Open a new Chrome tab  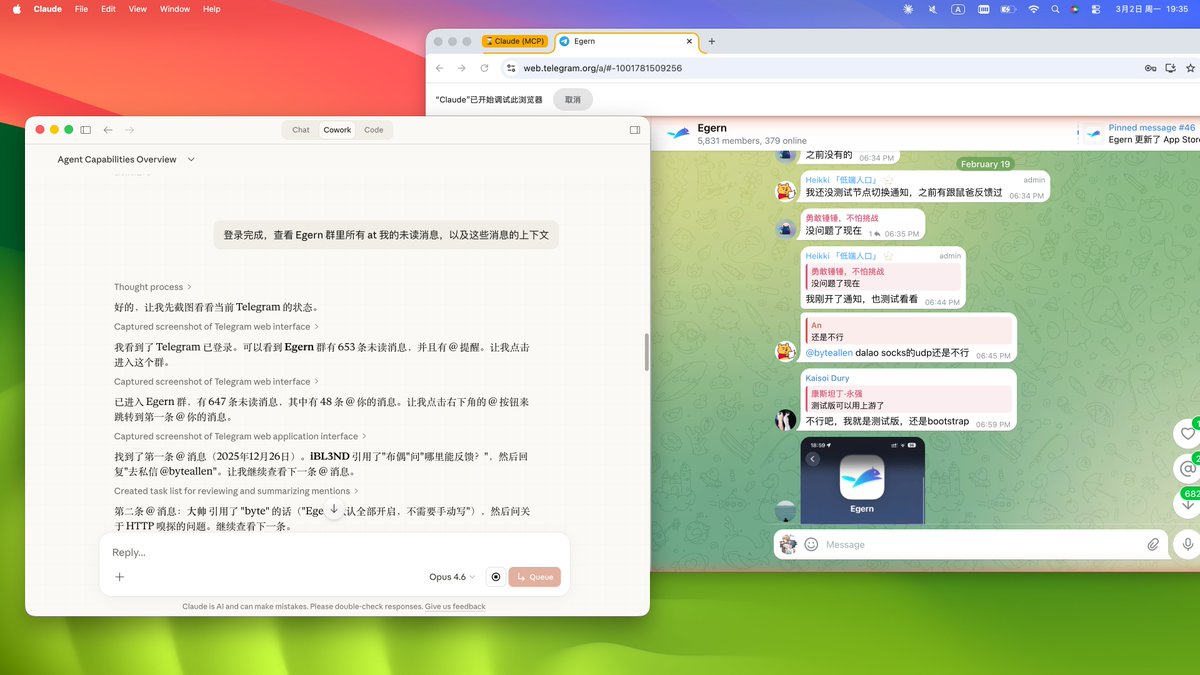click(x=712, y=41)
